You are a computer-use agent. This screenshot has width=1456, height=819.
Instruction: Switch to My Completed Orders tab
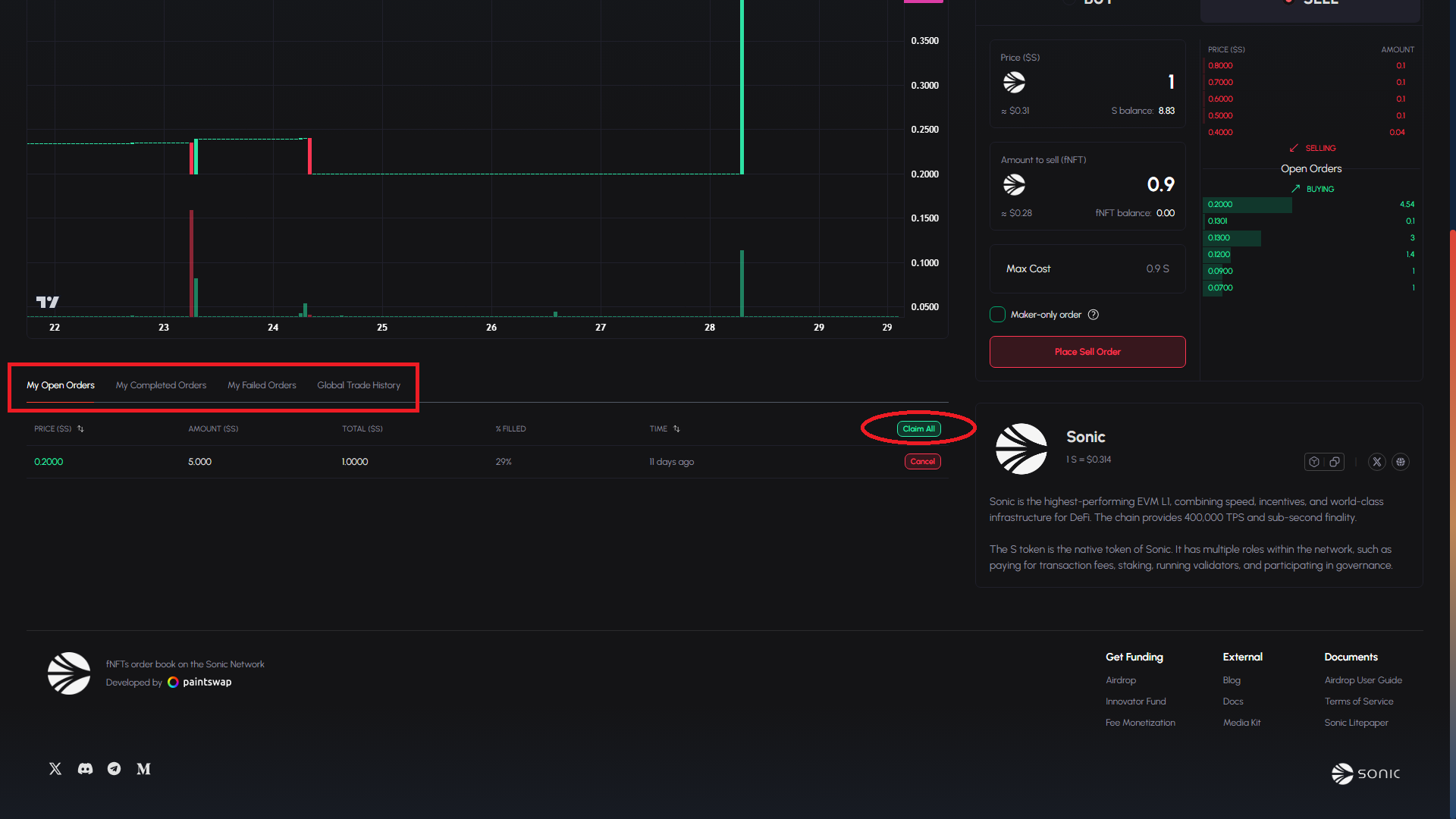[161, 385]
